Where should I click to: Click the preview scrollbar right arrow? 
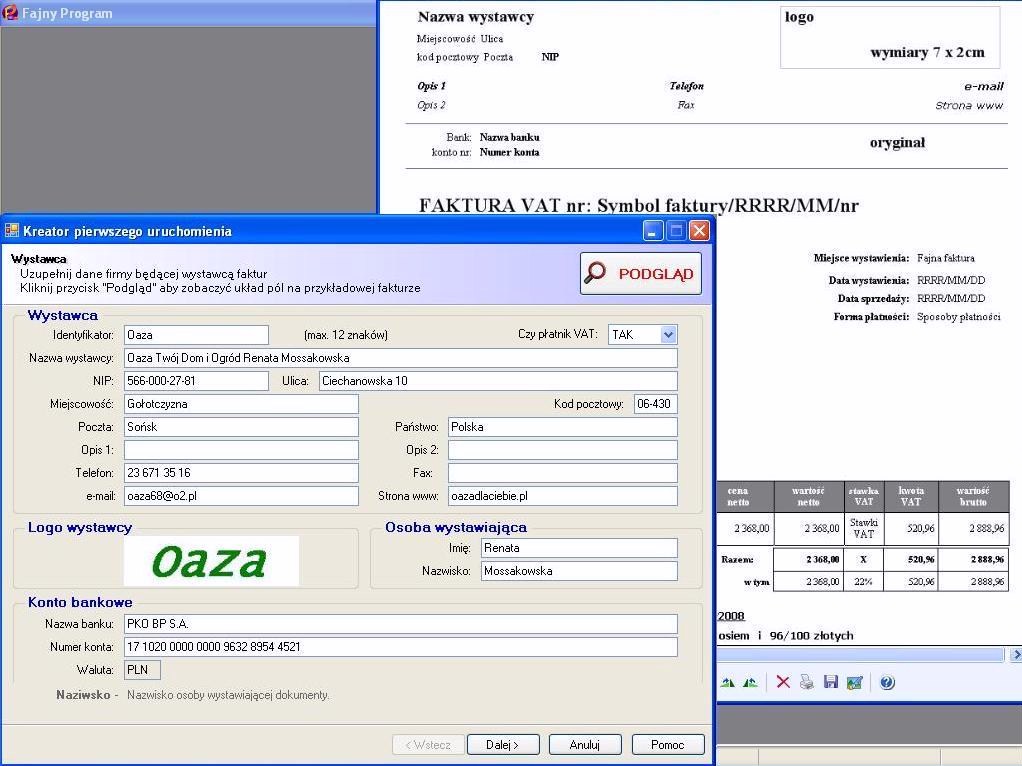[x=1015, y=655]
